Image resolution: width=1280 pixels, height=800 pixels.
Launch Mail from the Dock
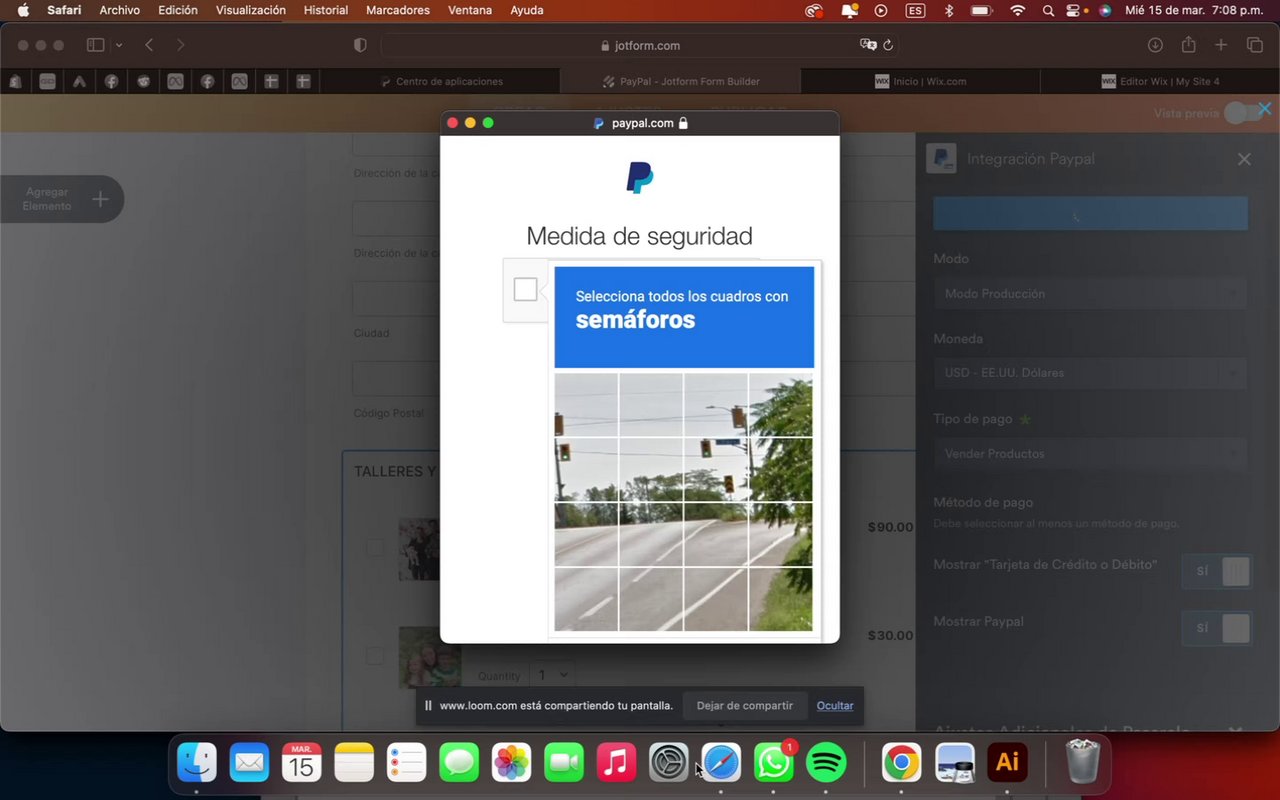point(249,763)
